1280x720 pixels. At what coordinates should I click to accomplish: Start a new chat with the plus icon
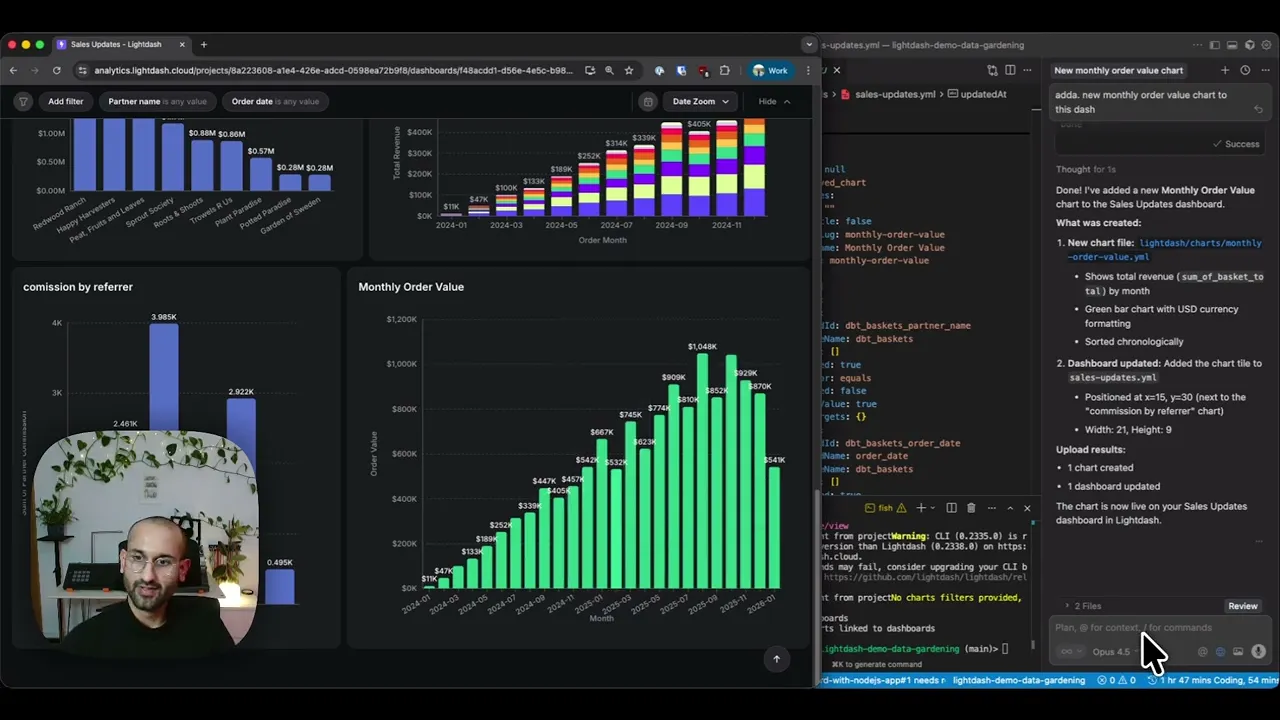tap(1225, 70)
